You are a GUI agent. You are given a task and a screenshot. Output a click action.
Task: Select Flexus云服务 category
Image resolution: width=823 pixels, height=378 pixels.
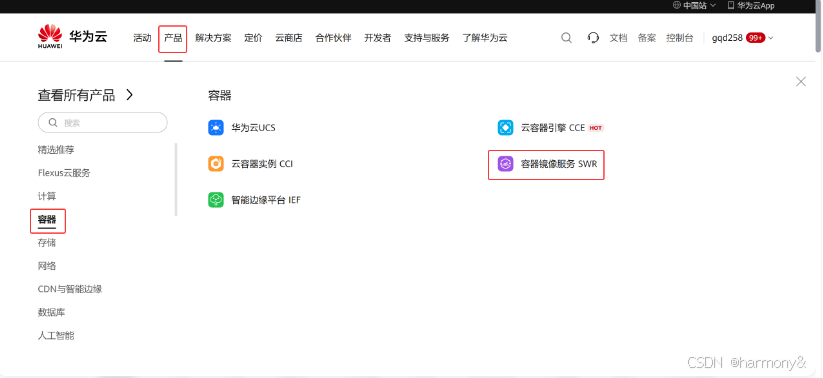click(x=64, y=173)
